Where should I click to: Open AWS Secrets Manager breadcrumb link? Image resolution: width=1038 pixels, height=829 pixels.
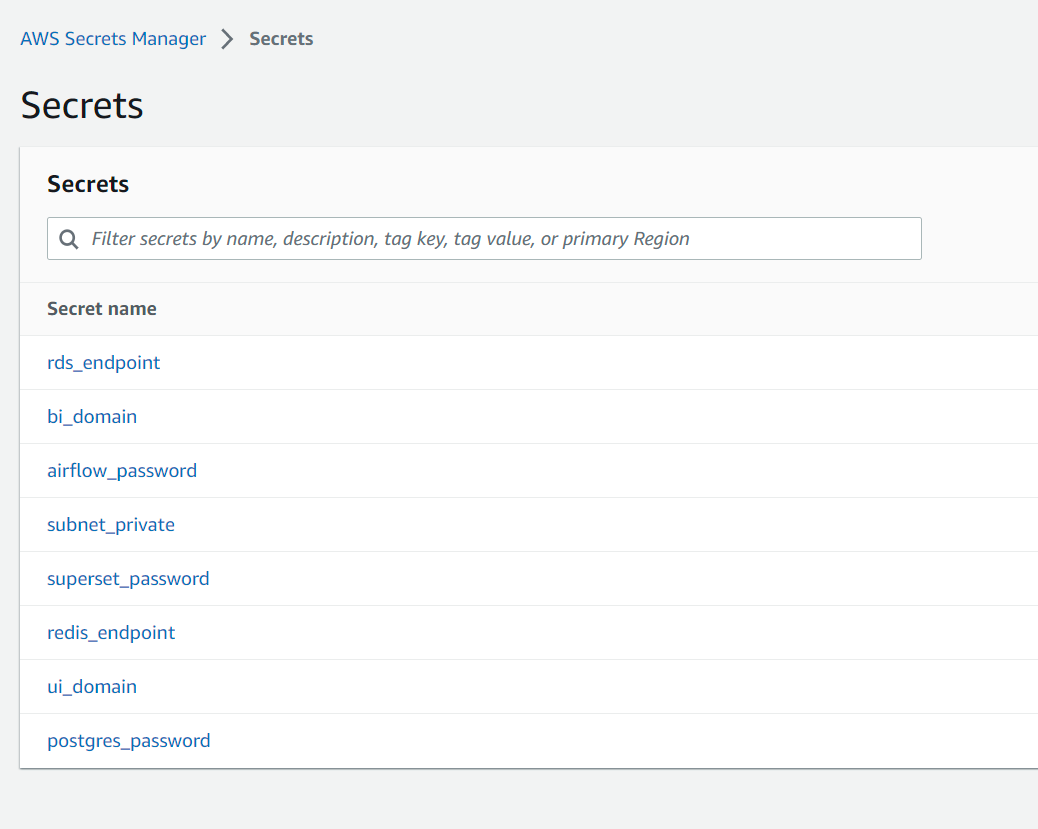[113, 39]
